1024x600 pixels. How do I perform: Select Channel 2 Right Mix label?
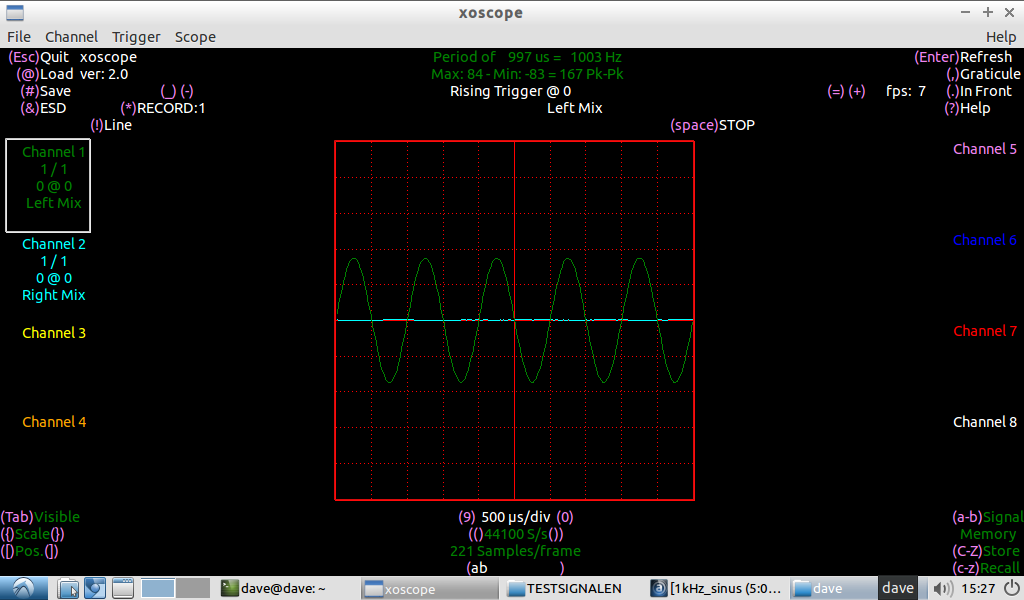pos(54,295)
